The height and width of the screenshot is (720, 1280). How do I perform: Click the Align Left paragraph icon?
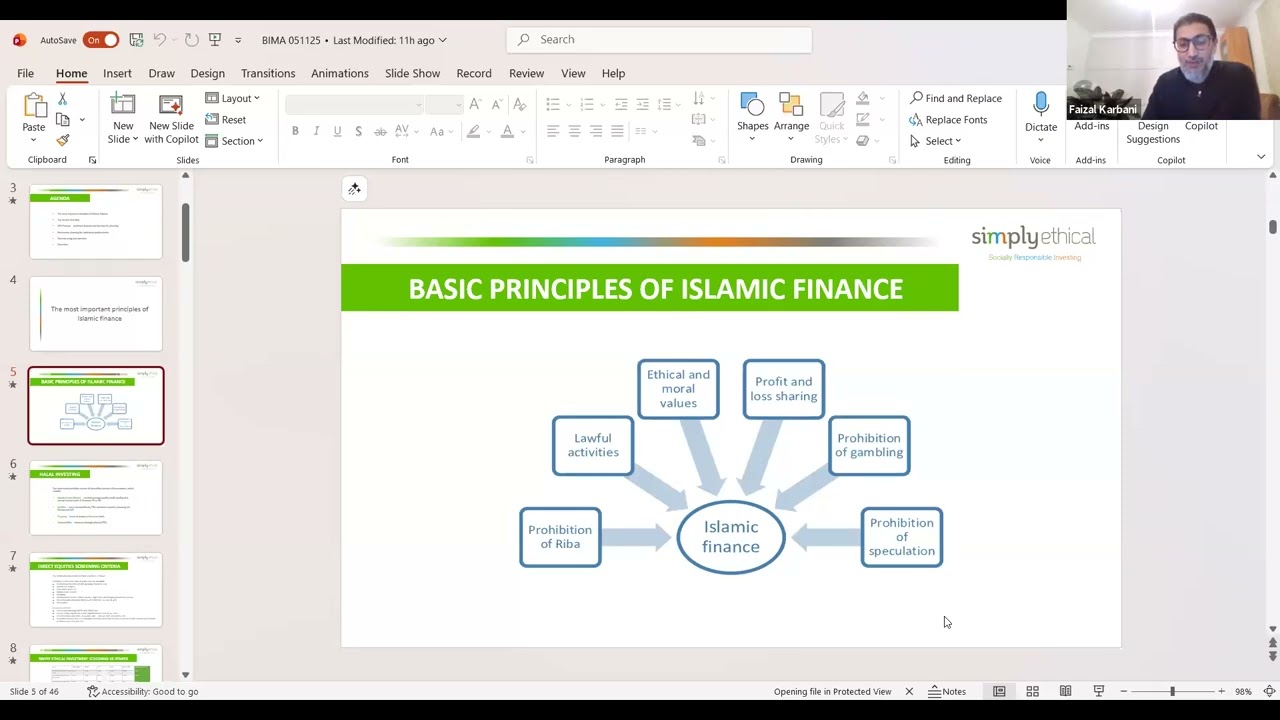[x=553, y=131]
